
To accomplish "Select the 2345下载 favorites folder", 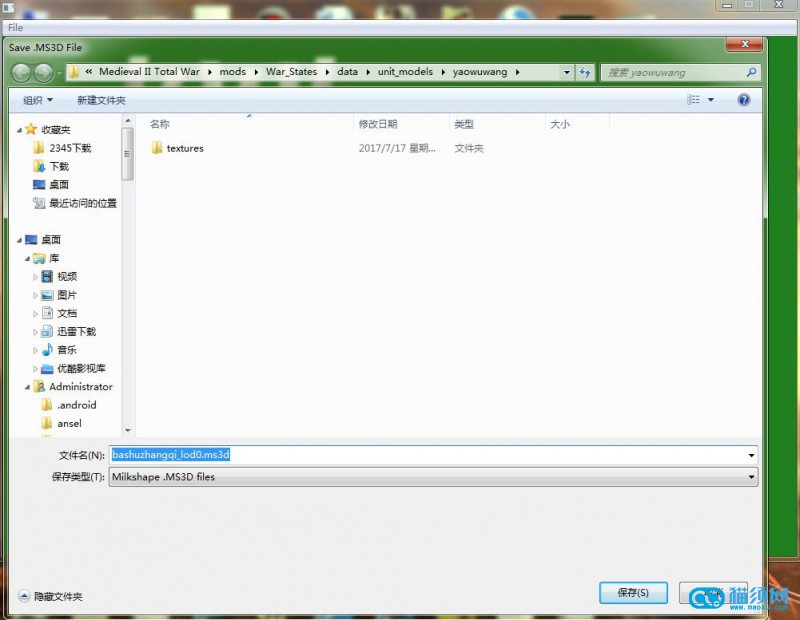I will (62, 148).
